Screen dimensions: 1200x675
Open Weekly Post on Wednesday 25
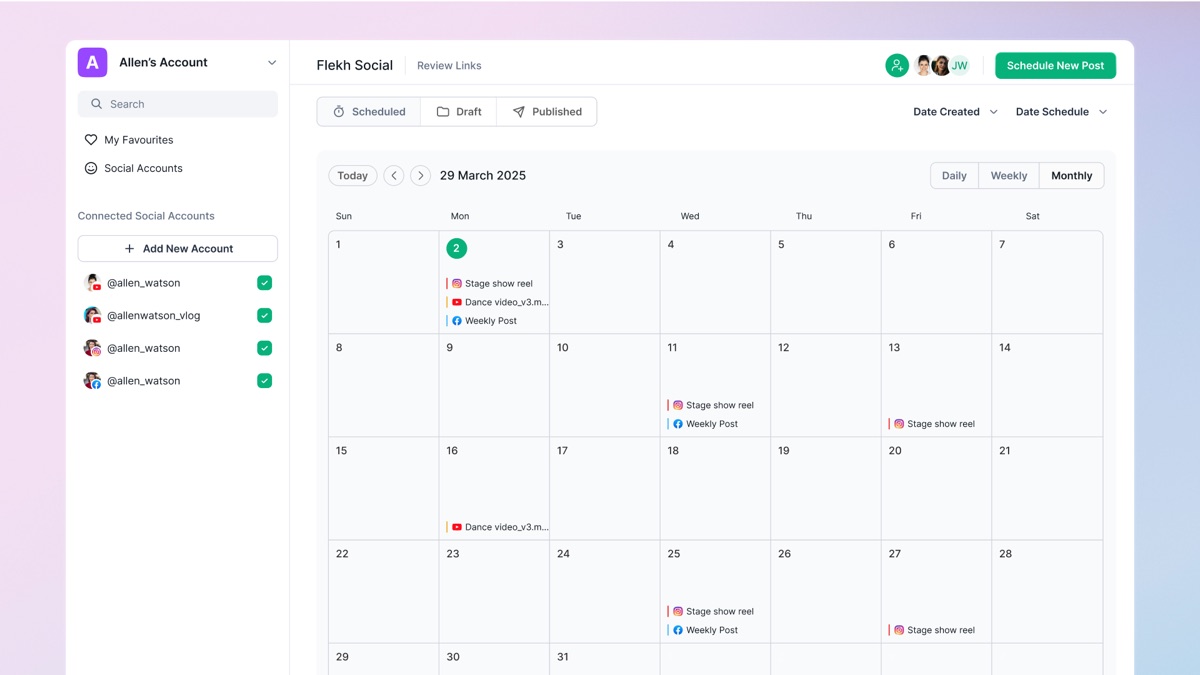pos(703,630)
